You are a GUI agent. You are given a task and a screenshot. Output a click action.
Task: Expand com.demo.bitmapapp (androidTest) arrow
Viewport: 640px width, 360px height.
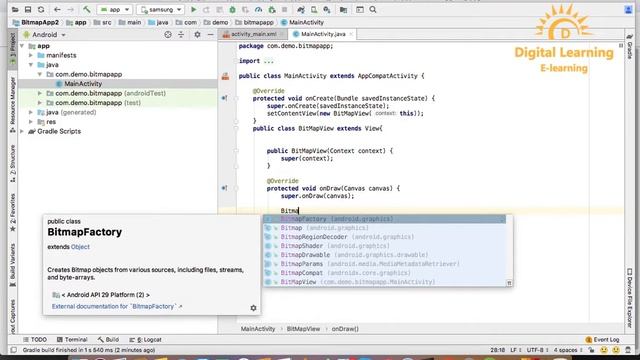(x=40, y=93)
